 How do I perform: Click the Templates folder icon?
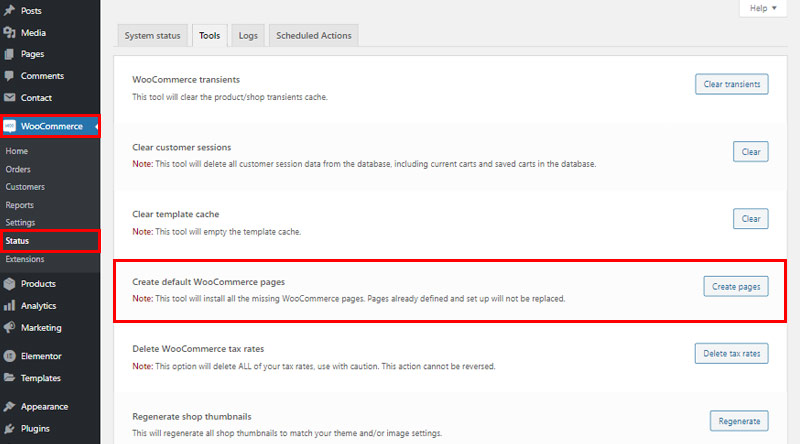(x=9, y=378)
